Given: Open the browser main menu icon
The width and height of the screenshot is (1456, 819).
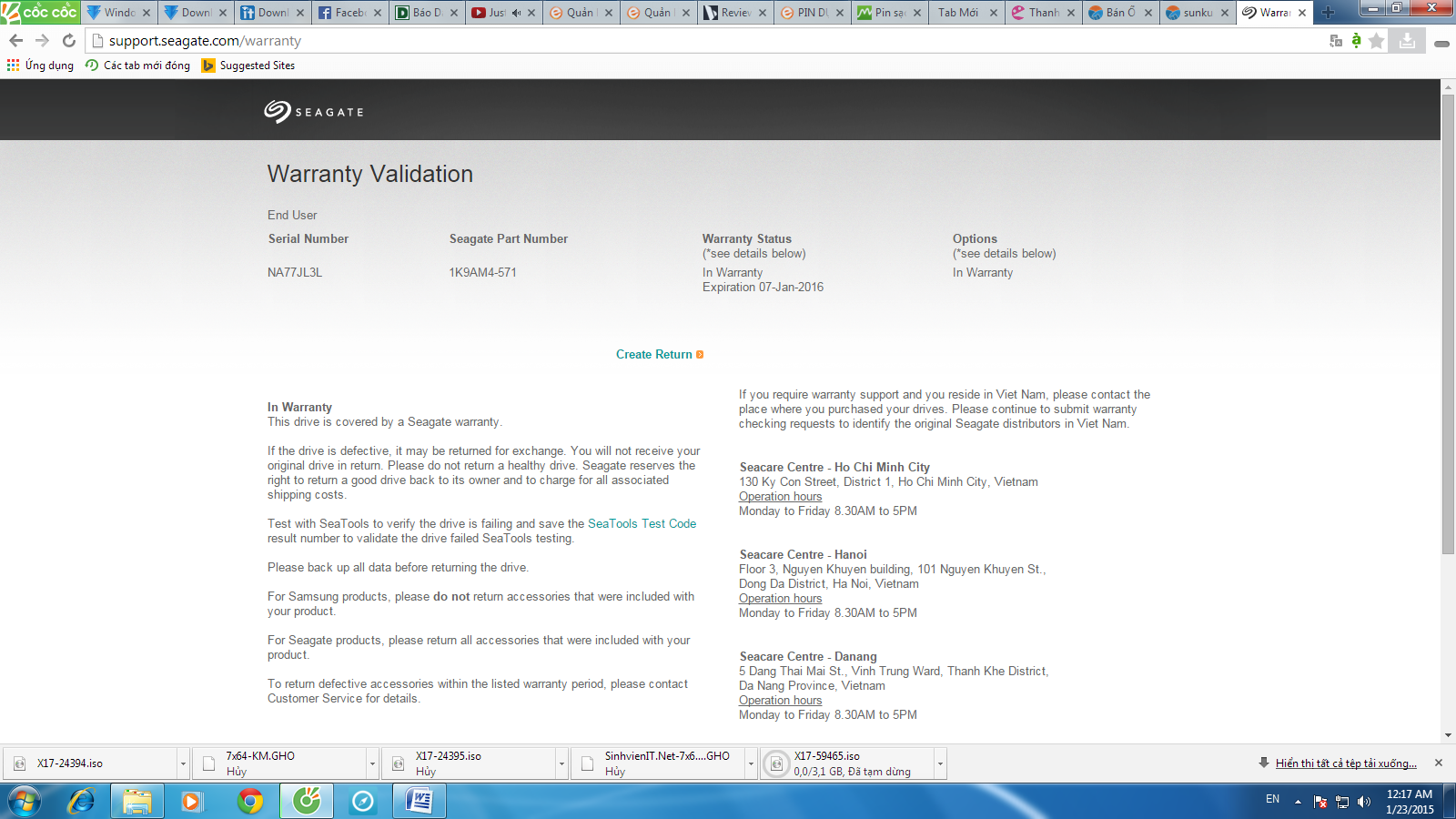Looking at the screenshot, I should click(1441, 44).
